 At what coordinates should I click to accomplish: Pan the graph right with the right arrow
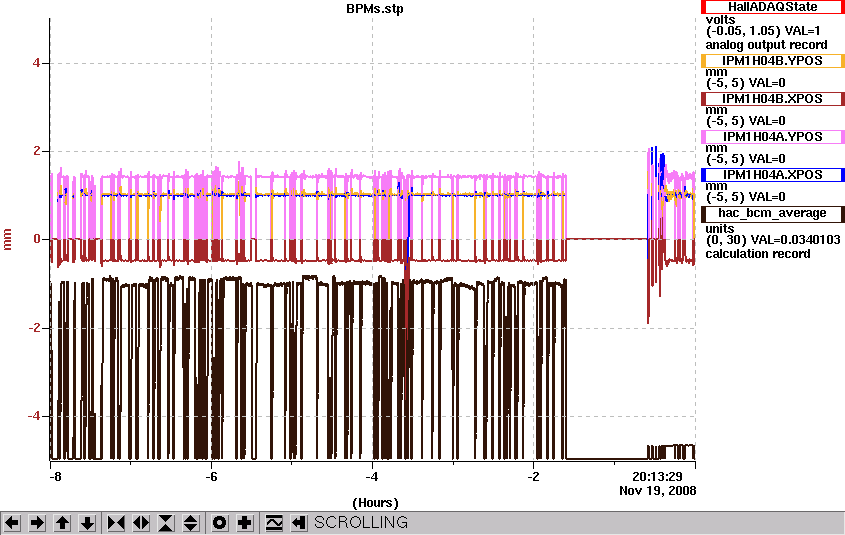click(x=37, y=523)
